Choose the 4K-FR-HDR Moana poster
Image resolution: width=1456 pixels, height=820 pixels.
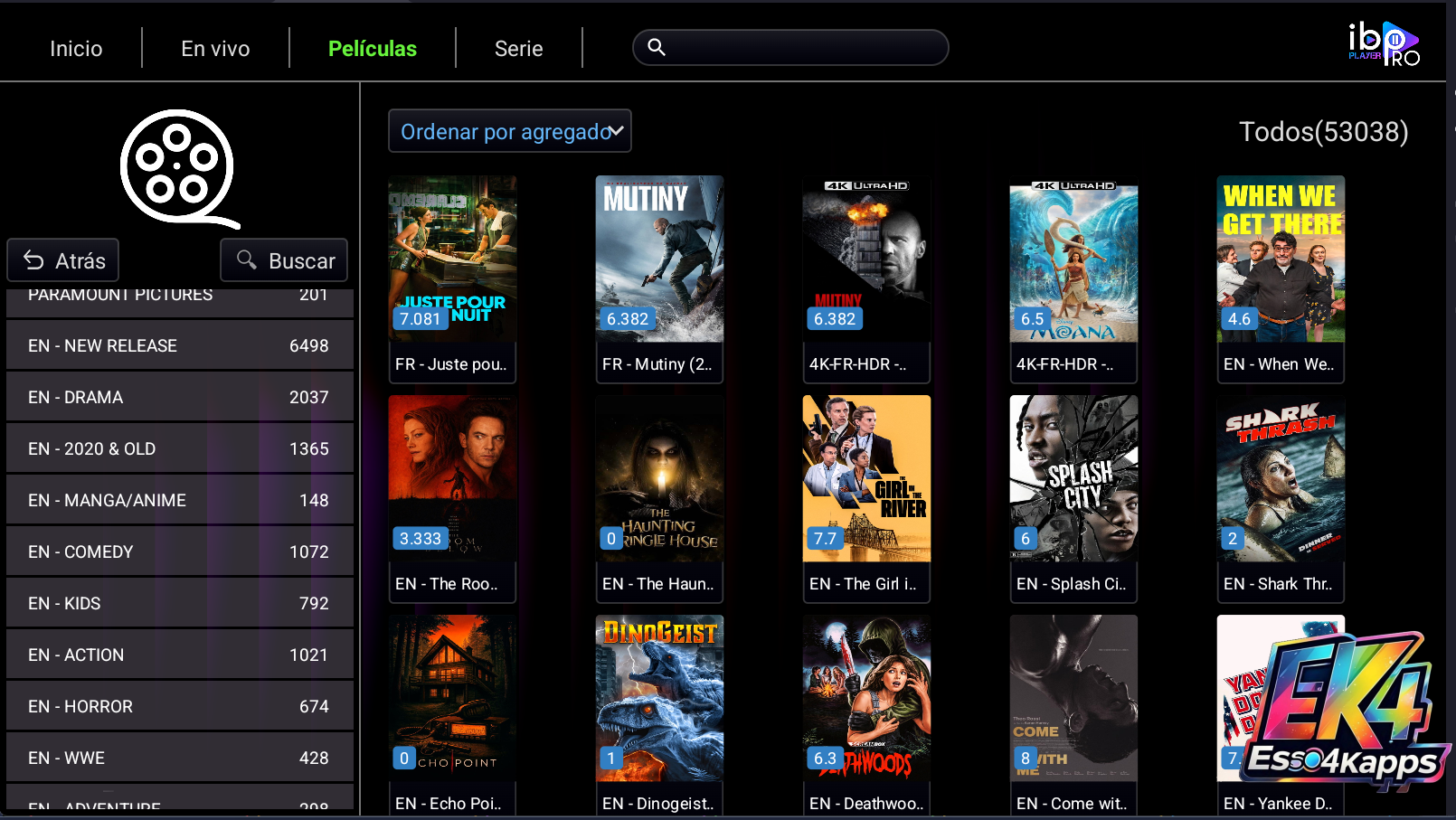tap(1073, 259)
